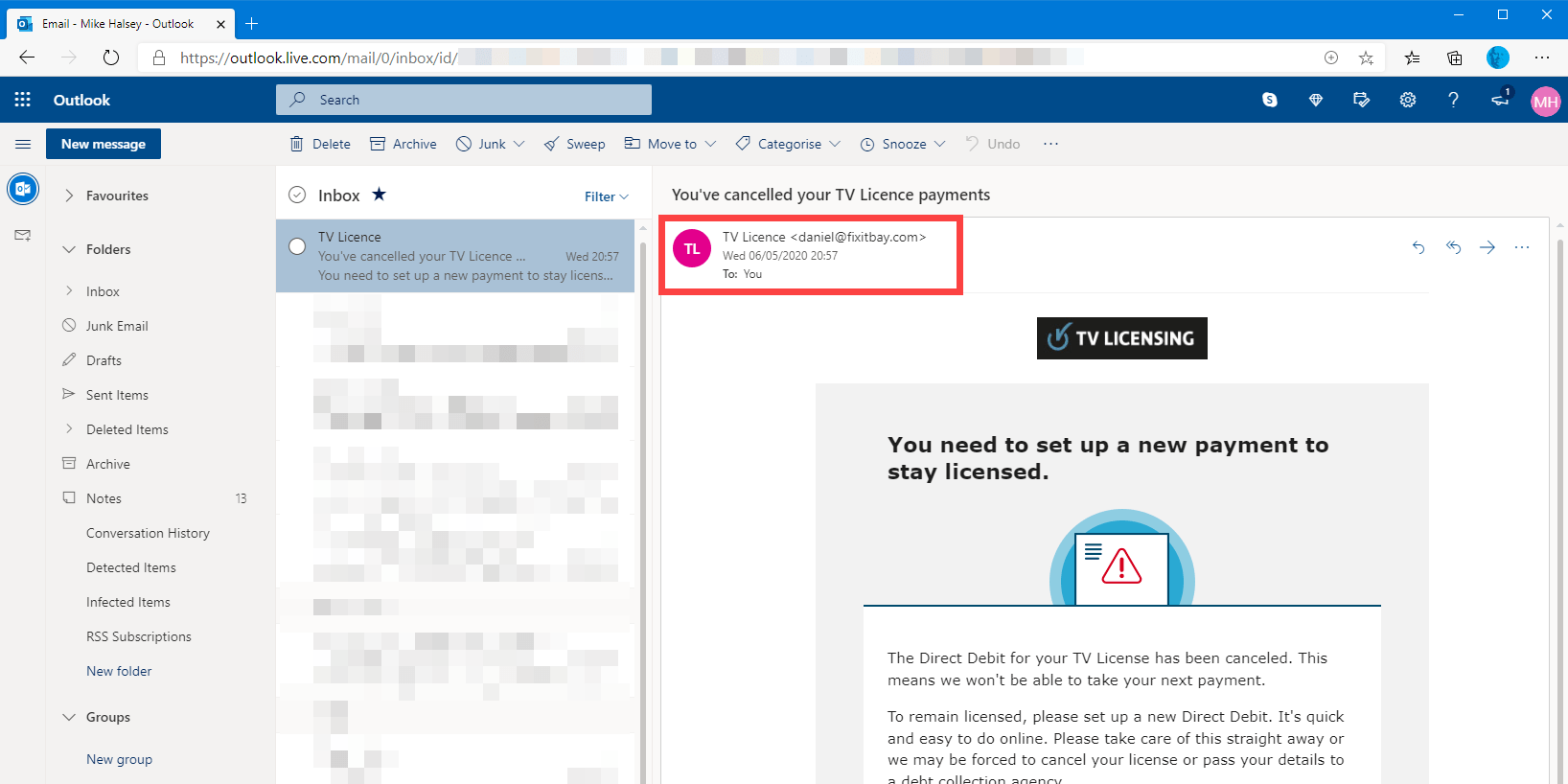
Task: Sweep messages from this sender
Action: click(575, 144)
